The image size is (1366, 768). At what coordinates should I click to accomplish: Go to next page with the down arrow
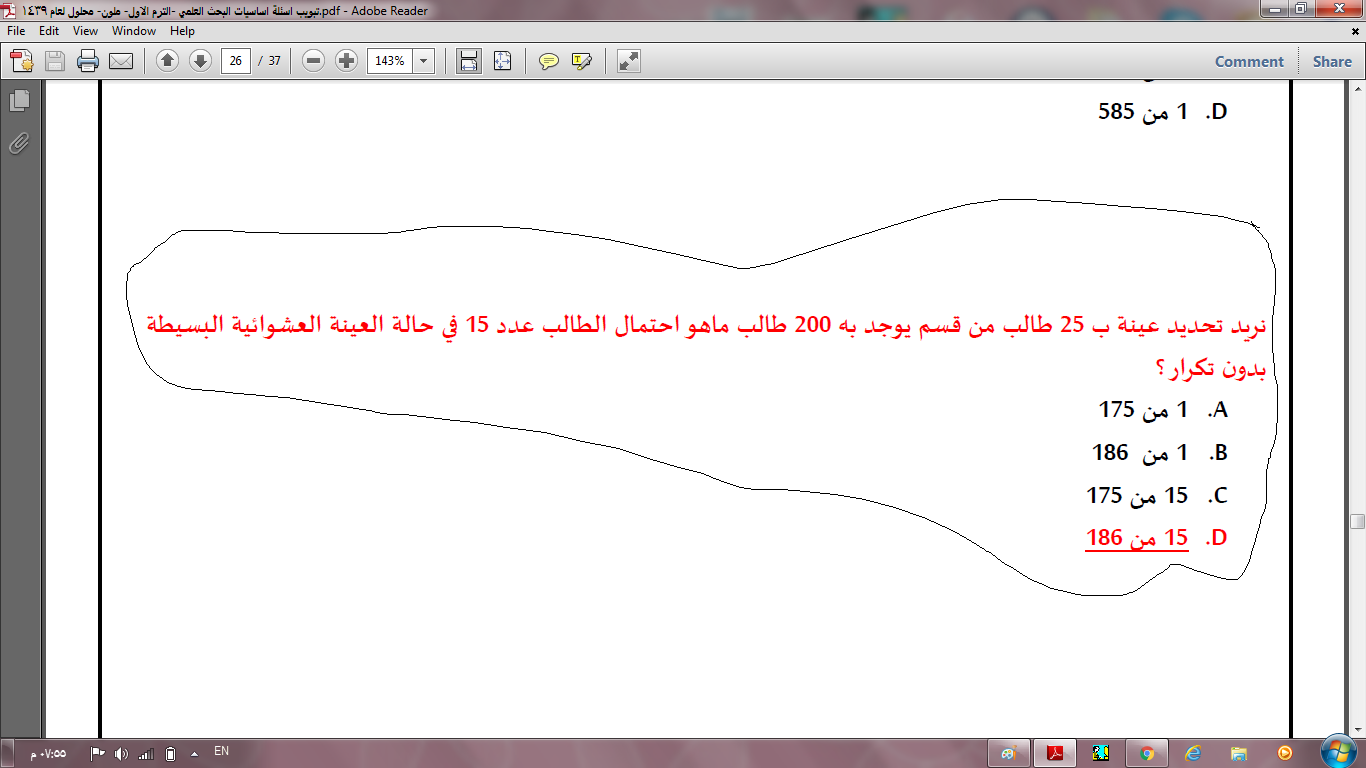click(200, 61)
